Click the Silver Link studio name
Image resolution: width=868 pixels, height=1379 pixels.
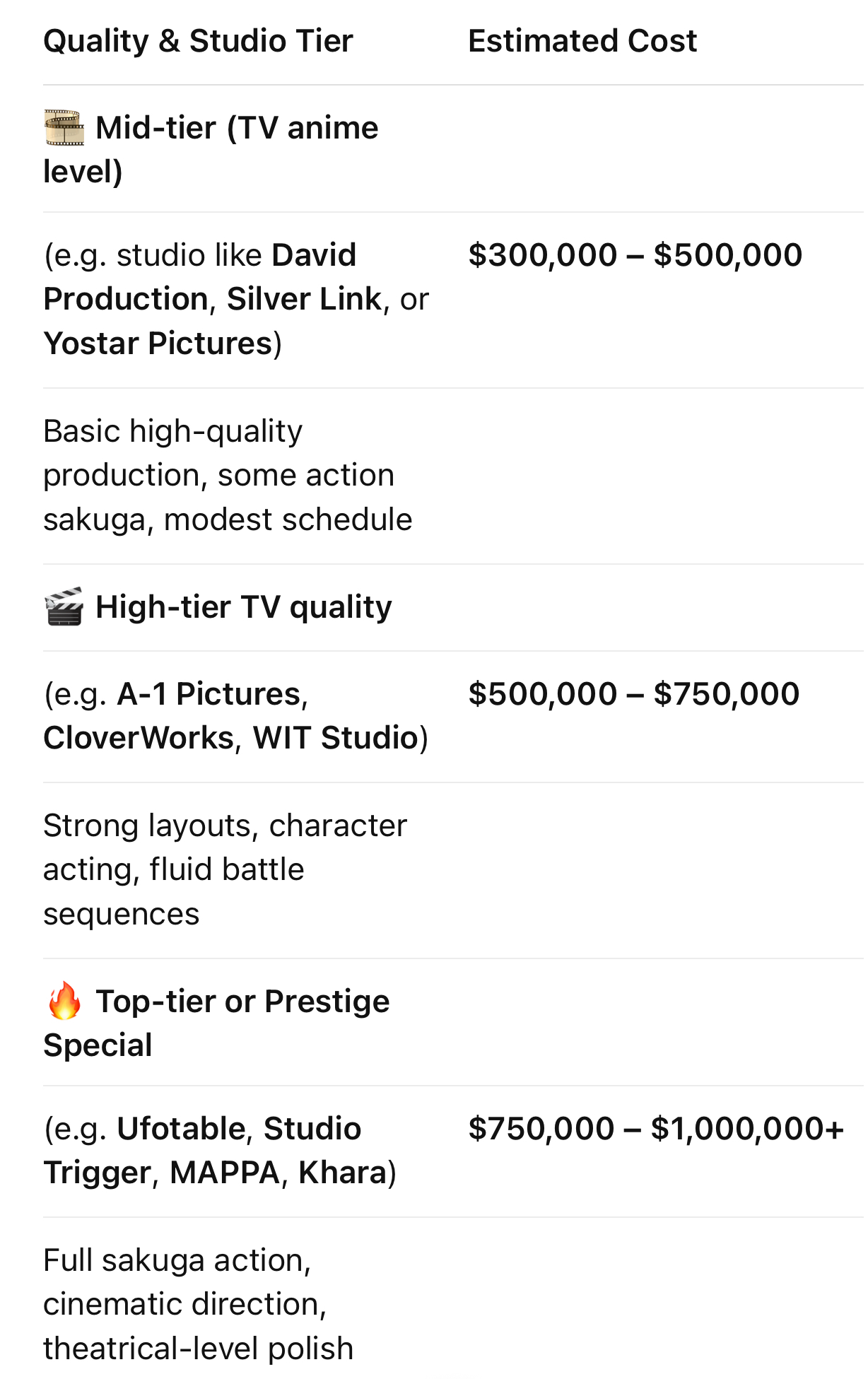[x=304, y=299]
